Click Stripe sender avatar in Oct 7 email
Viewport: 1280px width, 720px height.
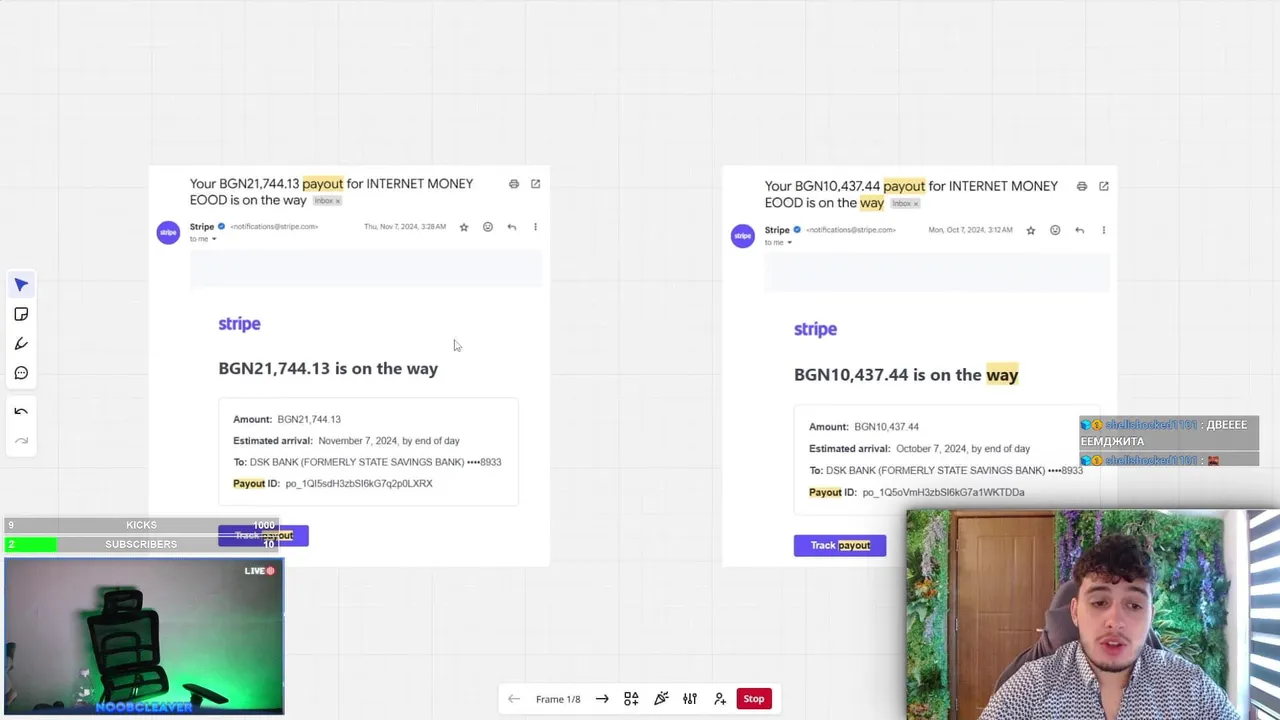tap(743, 235)
